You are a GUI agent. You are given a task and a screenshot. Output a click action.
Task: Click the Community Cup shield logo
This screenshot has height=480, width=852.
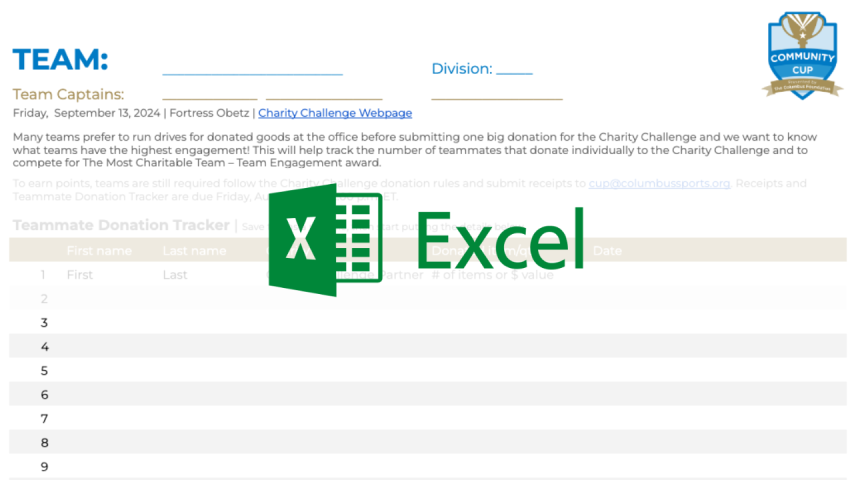coord(802,55)
